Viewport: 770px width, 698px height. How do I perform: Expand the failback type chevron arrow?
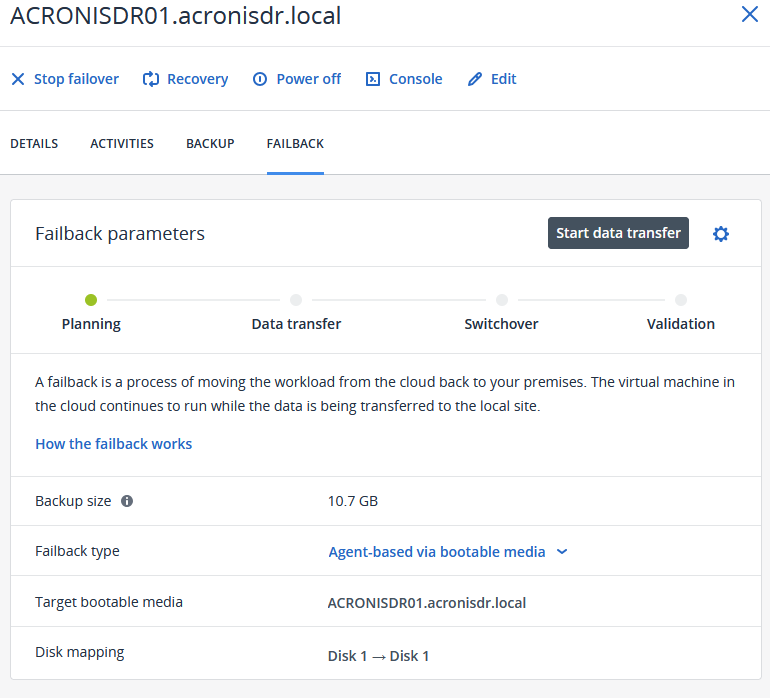pos(562,552)
